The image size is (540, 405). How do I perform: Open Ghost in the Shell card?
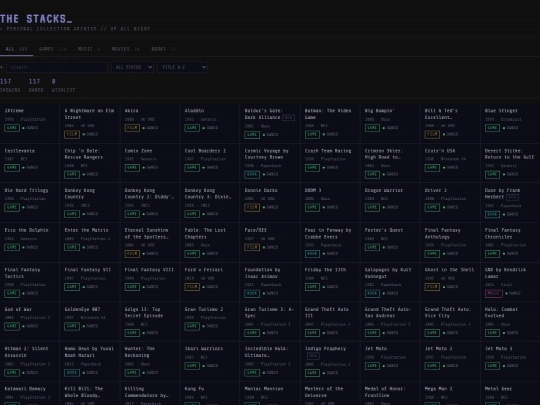click(x=450, y=282)
